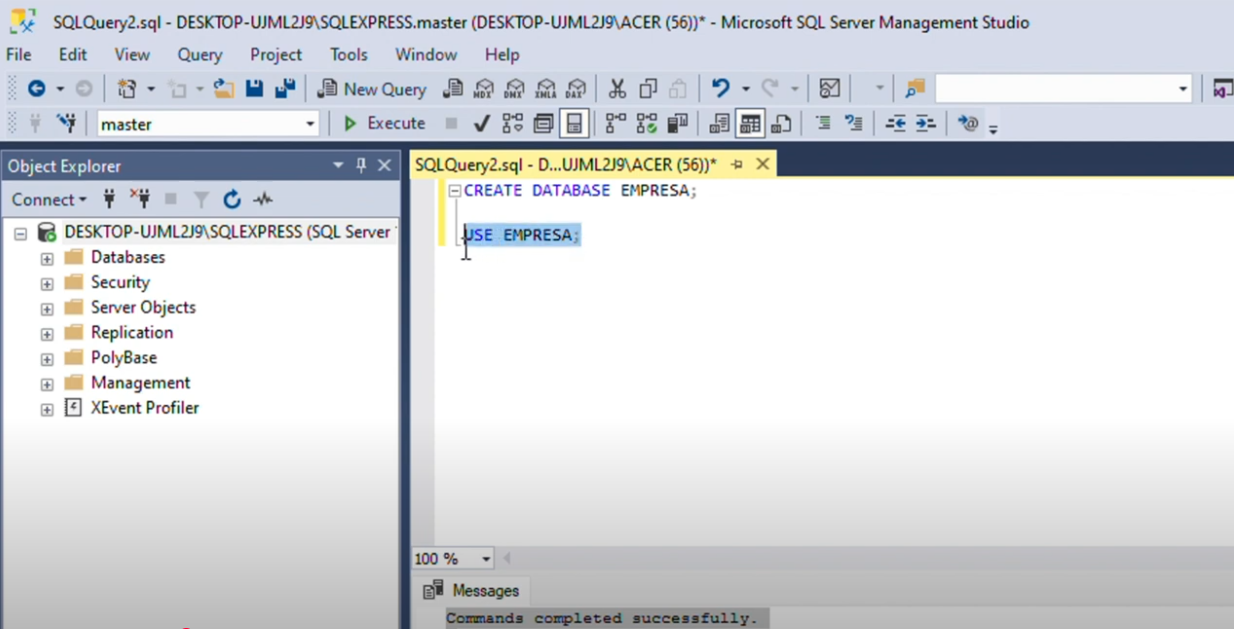The image size is (1234, 629).
Task: Open the Project menu
Action: (x=276, y=55)
